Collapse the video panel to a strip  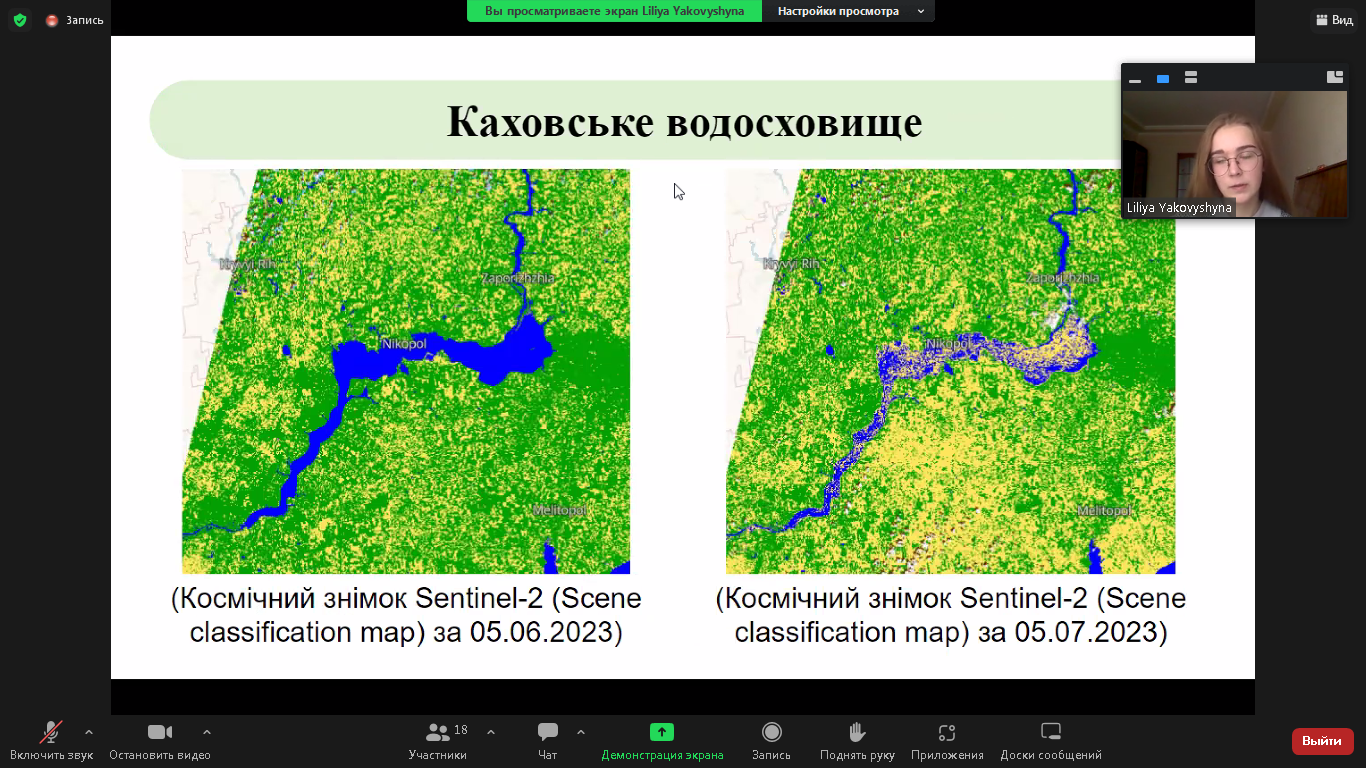tap(1135, 78)
